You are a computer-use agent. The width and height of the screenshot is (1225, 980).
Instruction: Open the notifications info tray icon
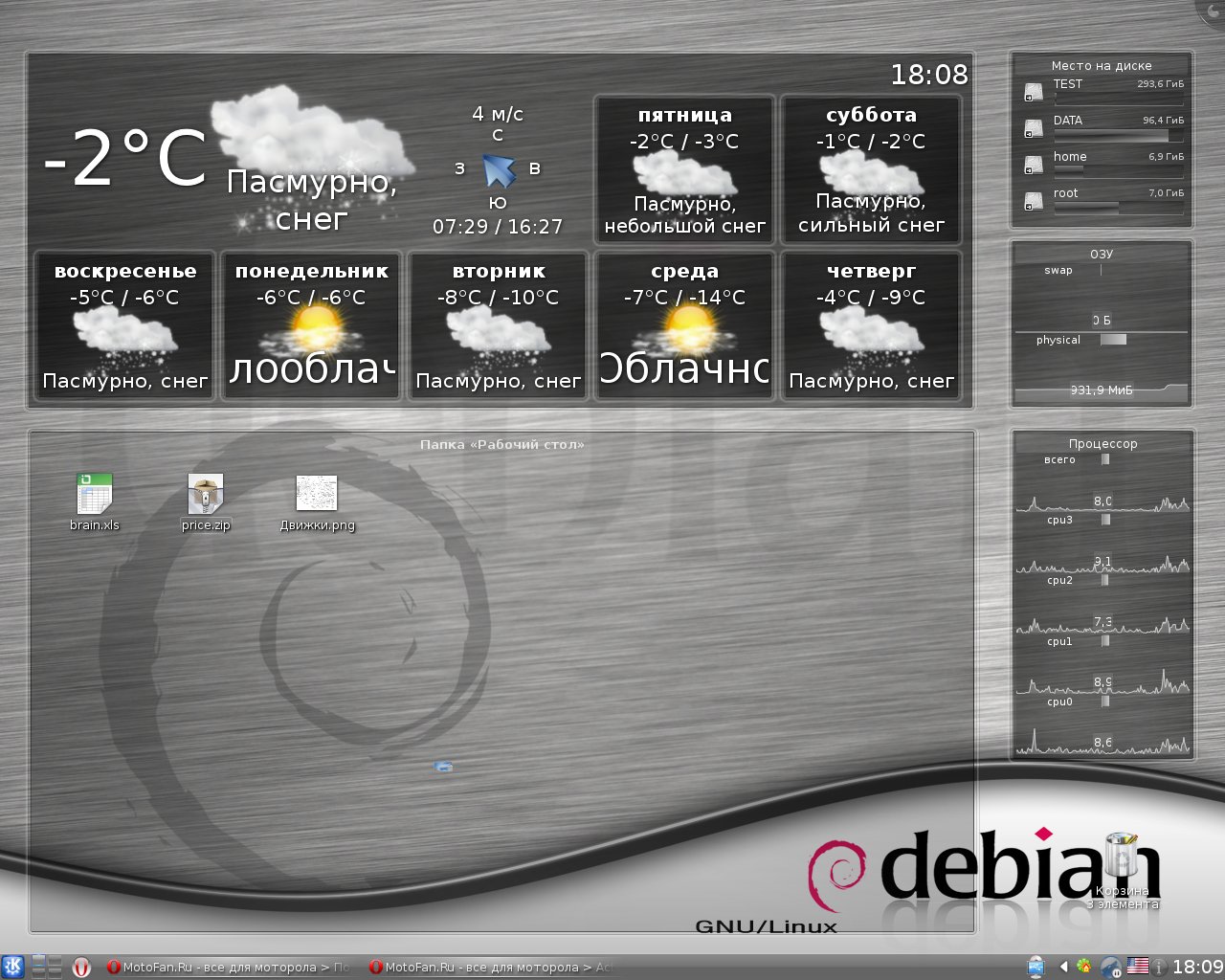1159,967
